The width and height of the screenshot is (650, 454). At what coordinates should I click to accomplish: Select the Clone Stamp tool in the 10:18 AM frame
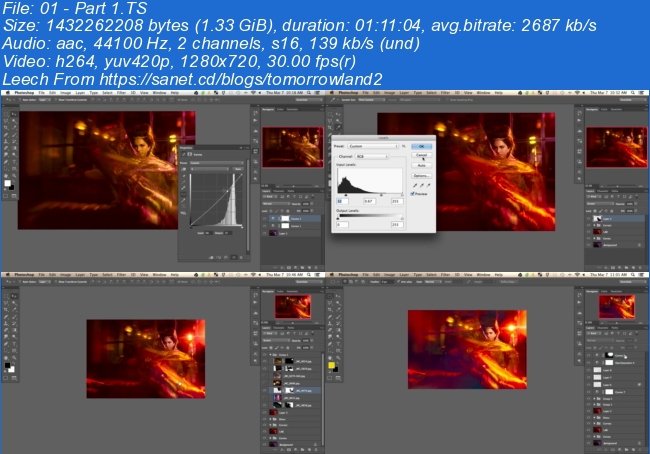[6, 141]
